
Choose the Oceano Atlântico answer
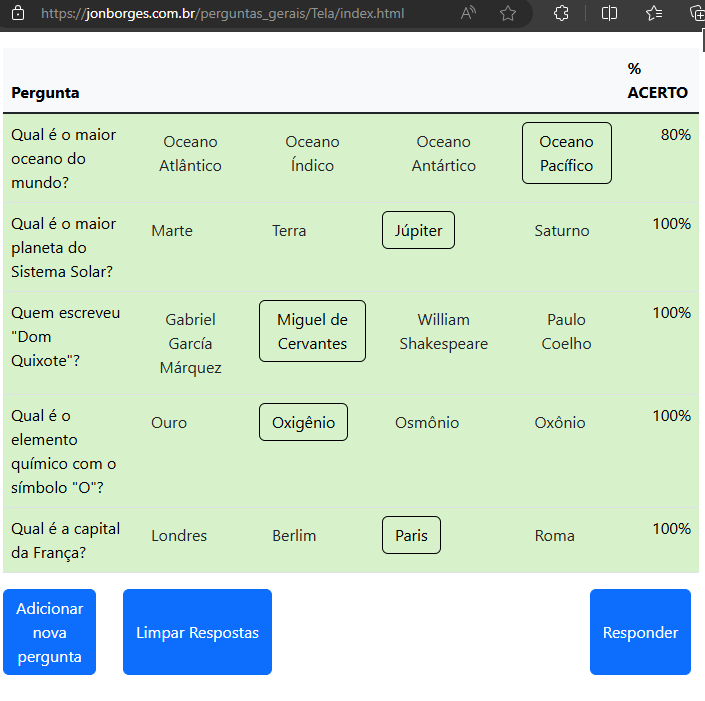point(190,154)
